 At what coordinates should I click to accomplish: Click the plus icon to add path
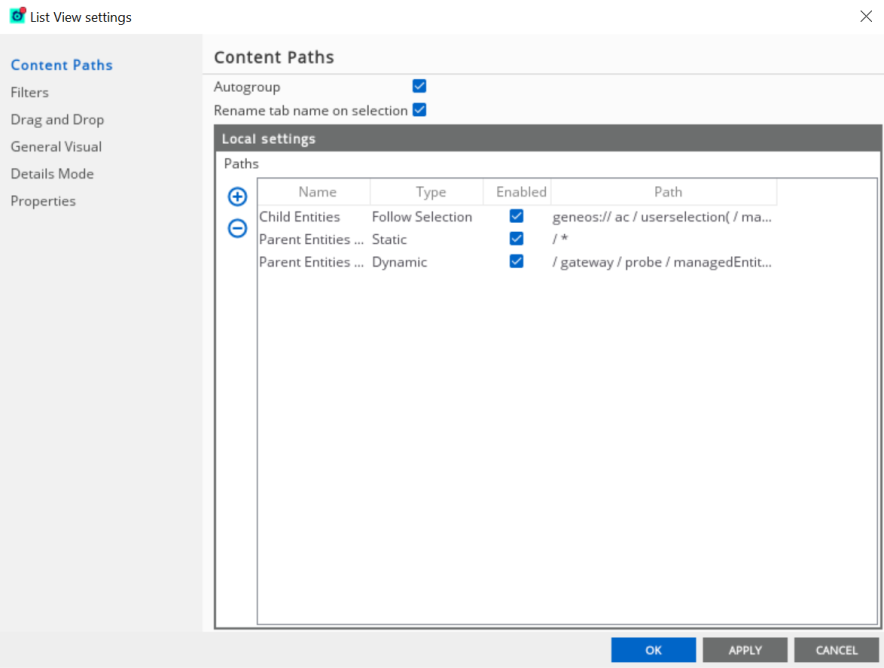(x=238, y=197)
